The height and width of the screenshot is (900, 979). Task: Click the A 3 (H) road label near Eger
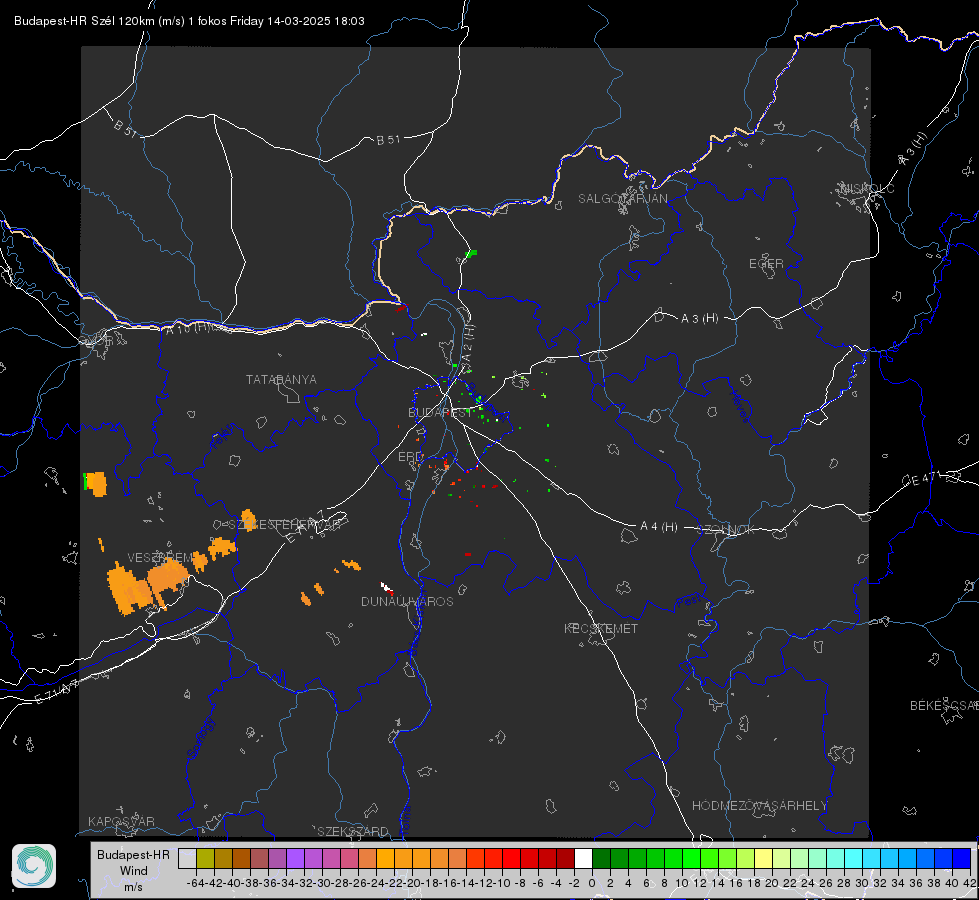tap(699, 319)
